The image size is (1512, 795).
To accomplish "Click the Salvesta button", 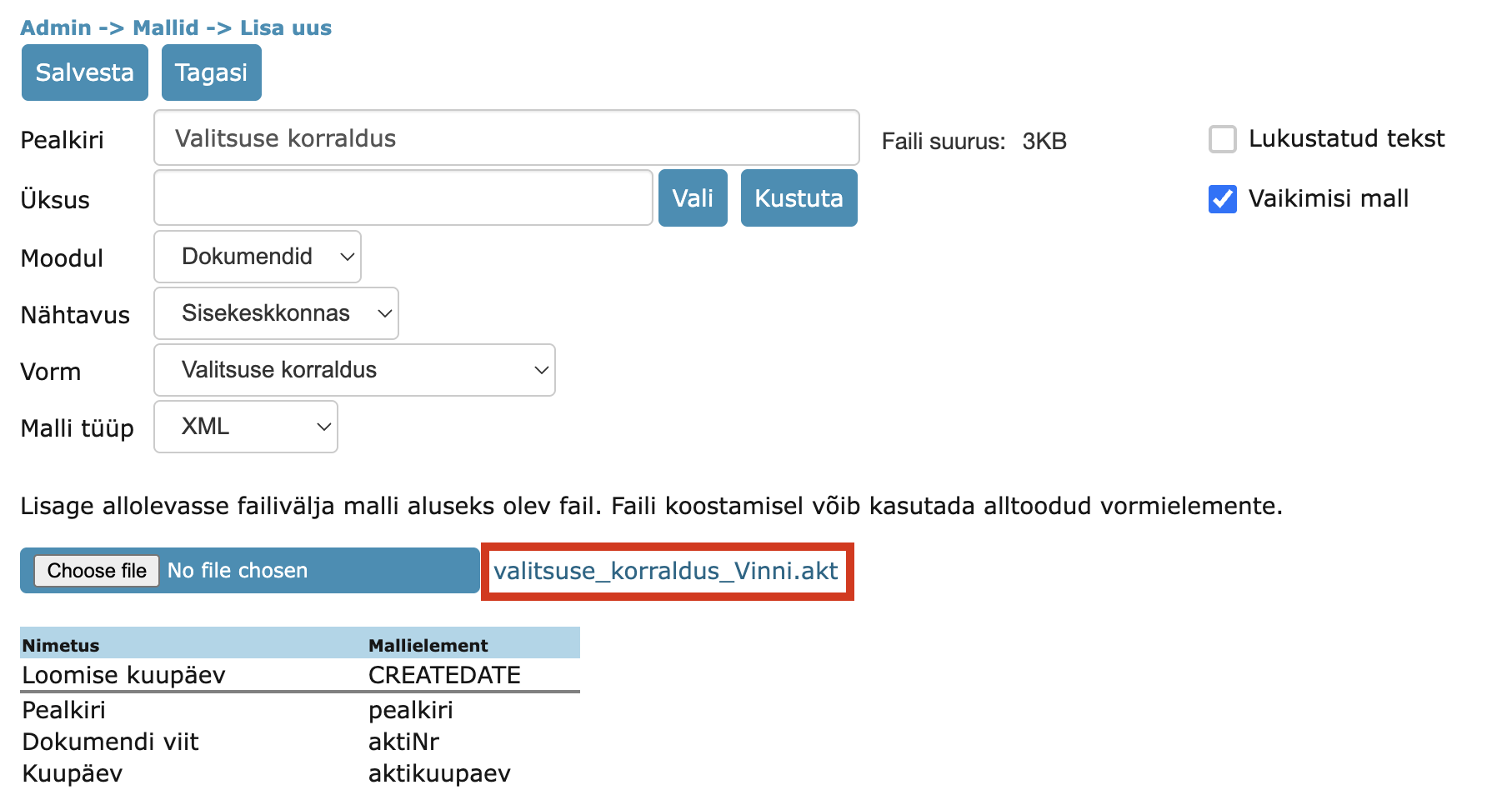I will pos(84,73).
